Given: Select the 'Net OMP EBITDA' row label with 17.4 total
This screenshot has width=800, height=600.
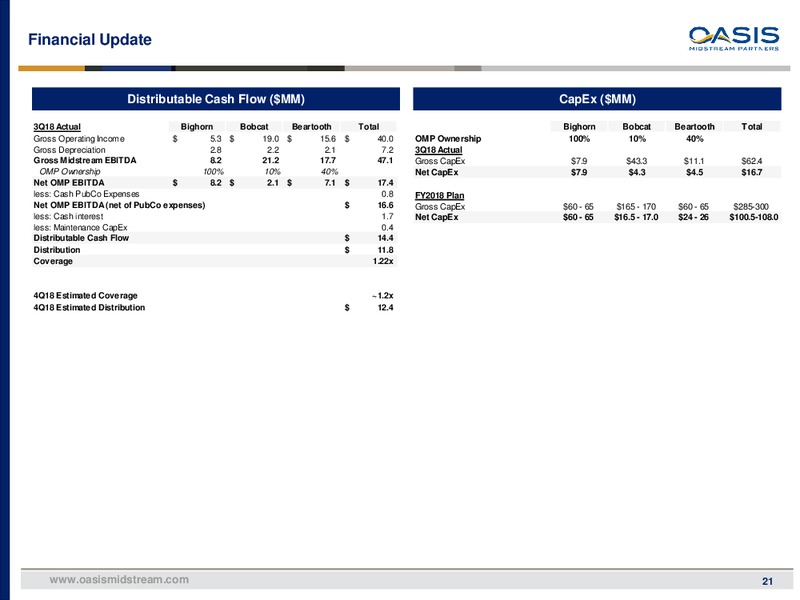Looking at the screenshot, I should click(69, 183).
